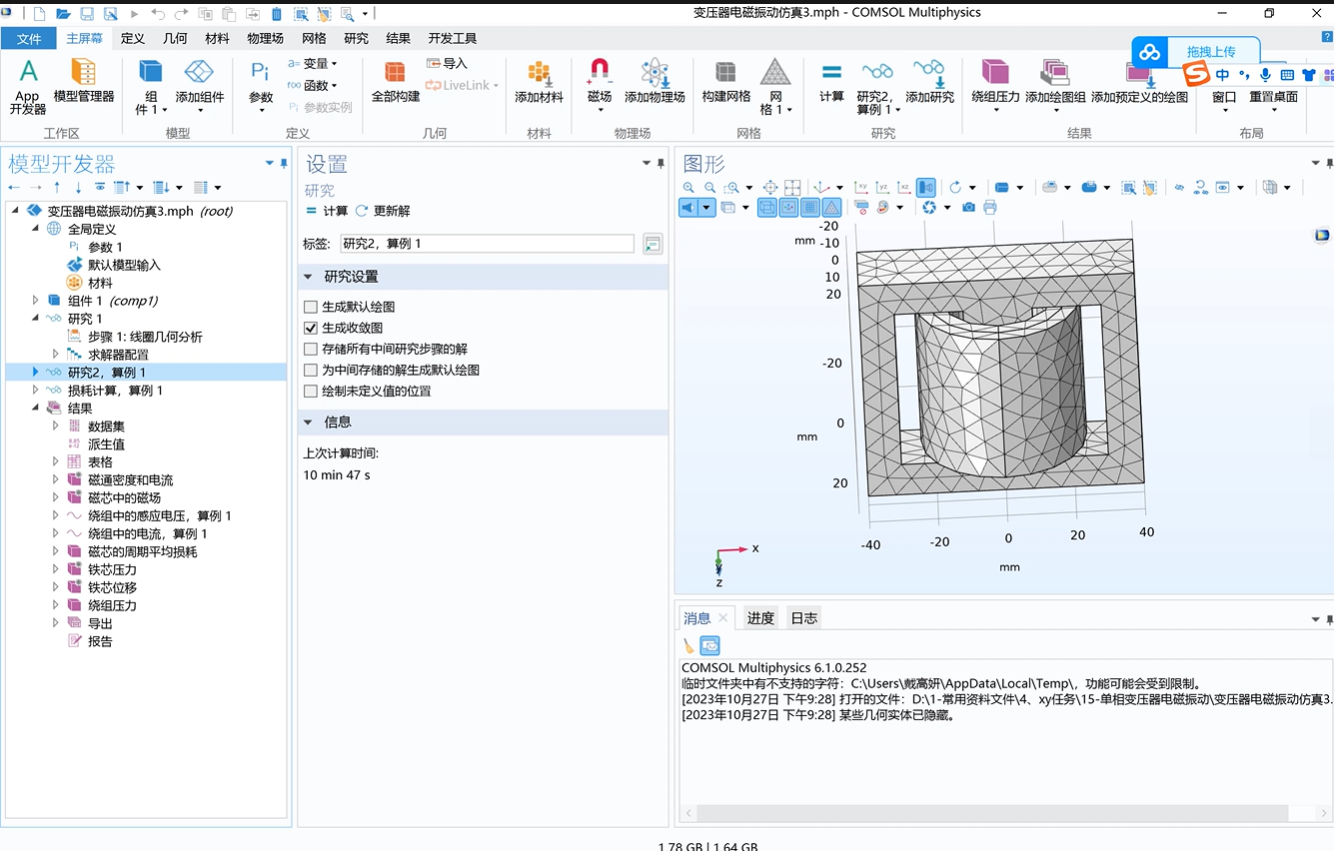The image size is (1334, 851).
Task: Switch to the 日志 tab
Action: (x=804, y=618)
